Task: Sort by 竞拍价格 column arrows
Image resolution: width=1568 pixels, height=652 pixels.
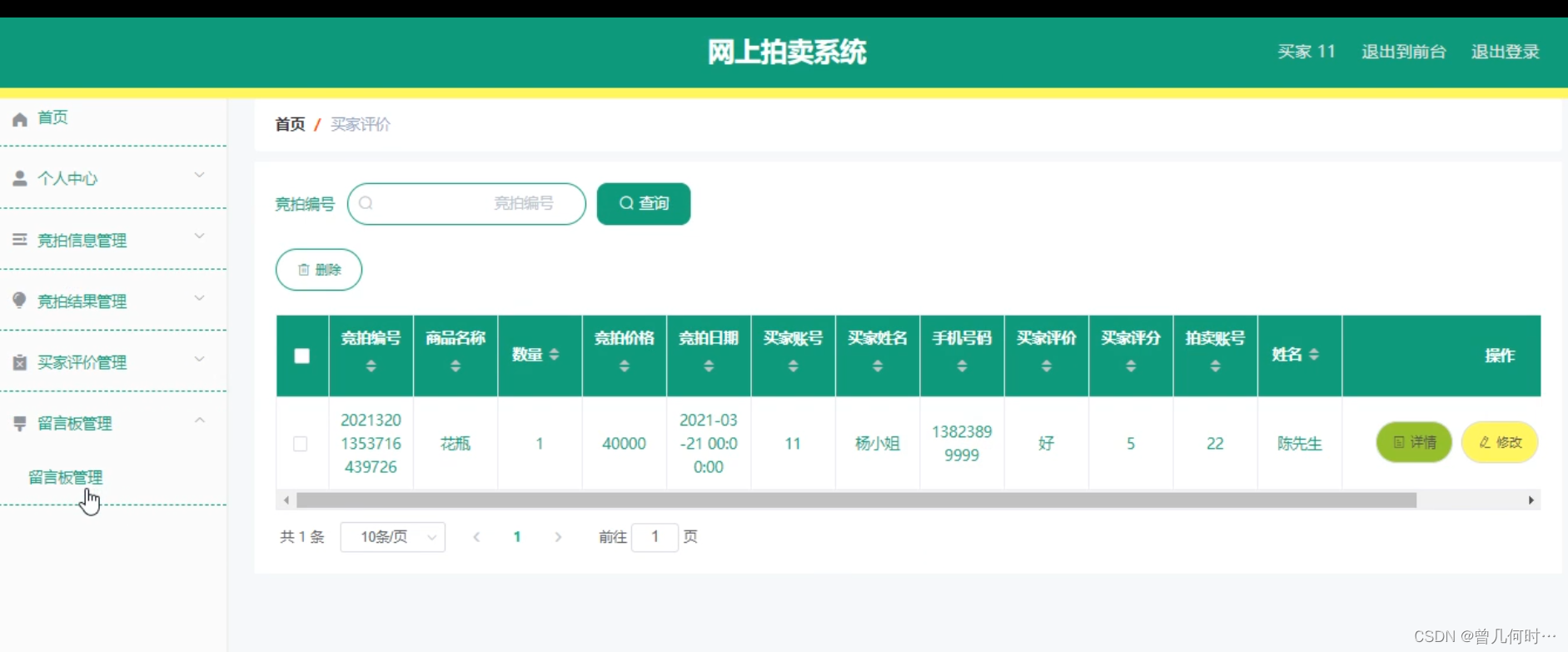Action: [625, 366]
